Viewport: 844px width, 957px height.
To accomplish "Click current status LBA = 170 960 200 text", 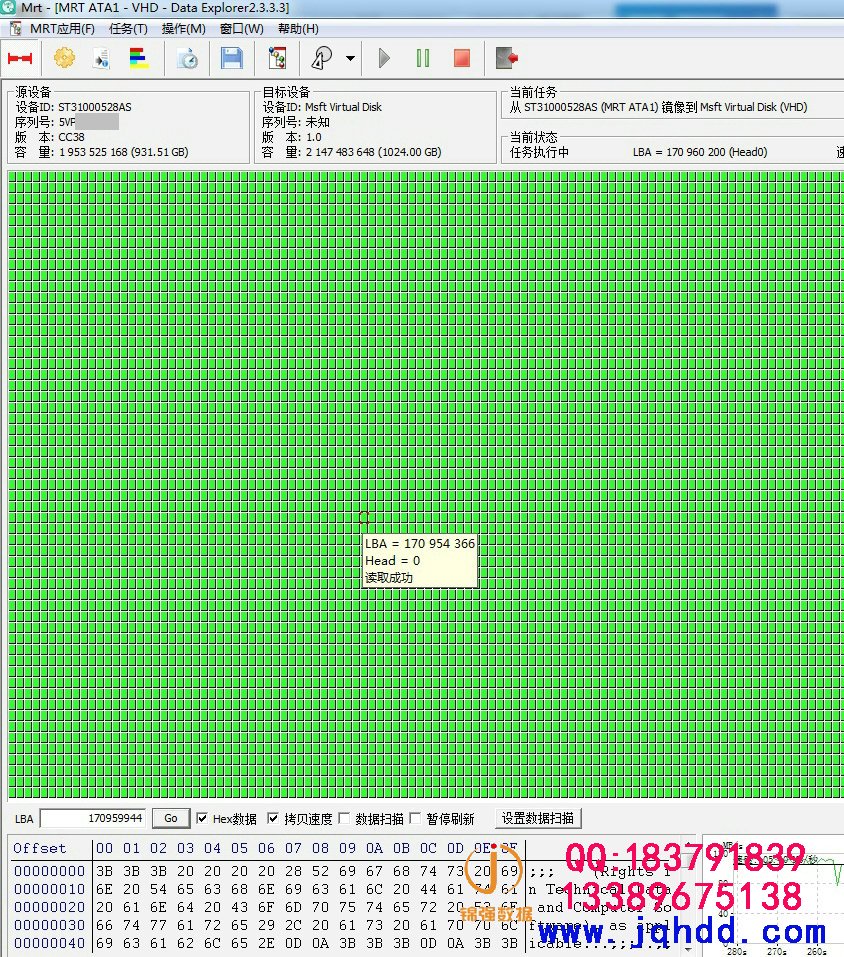I will [700, 152].
